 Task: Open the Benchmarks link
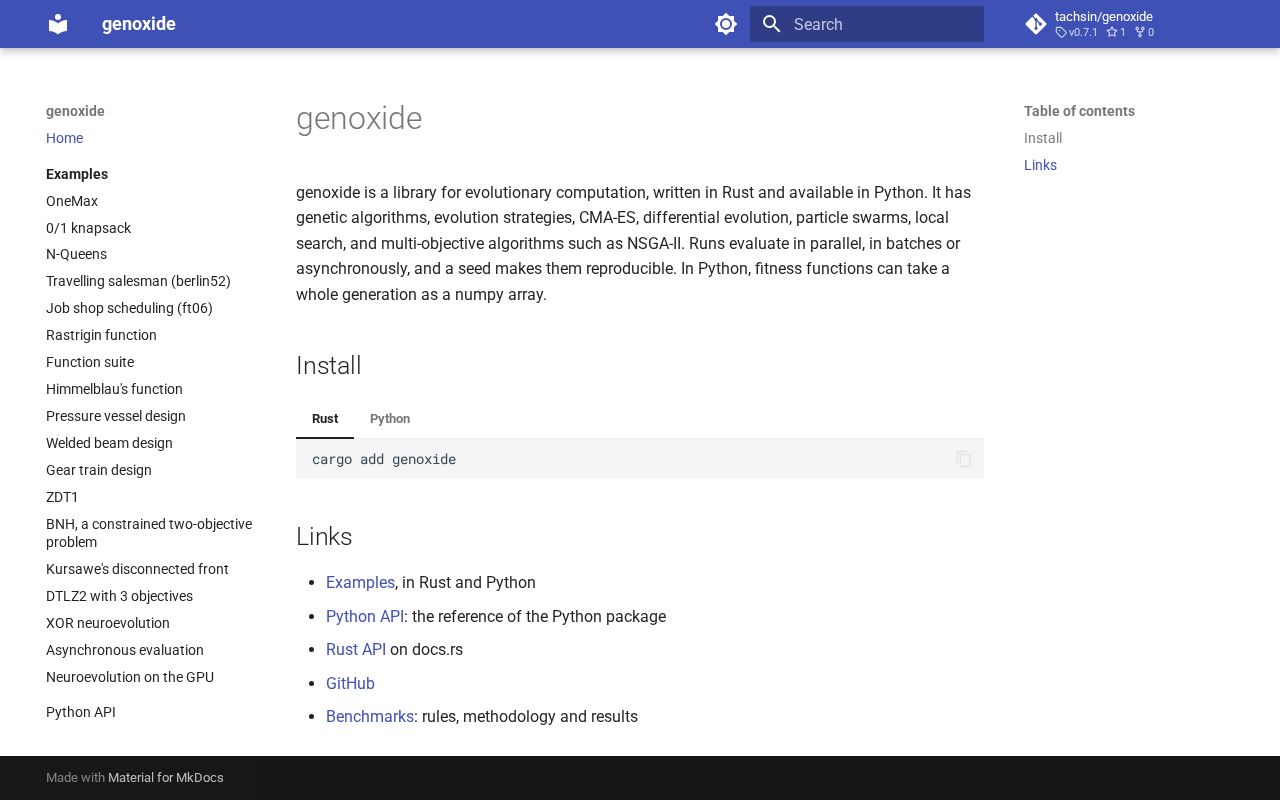pyautogui.click(x=370, y=716)
